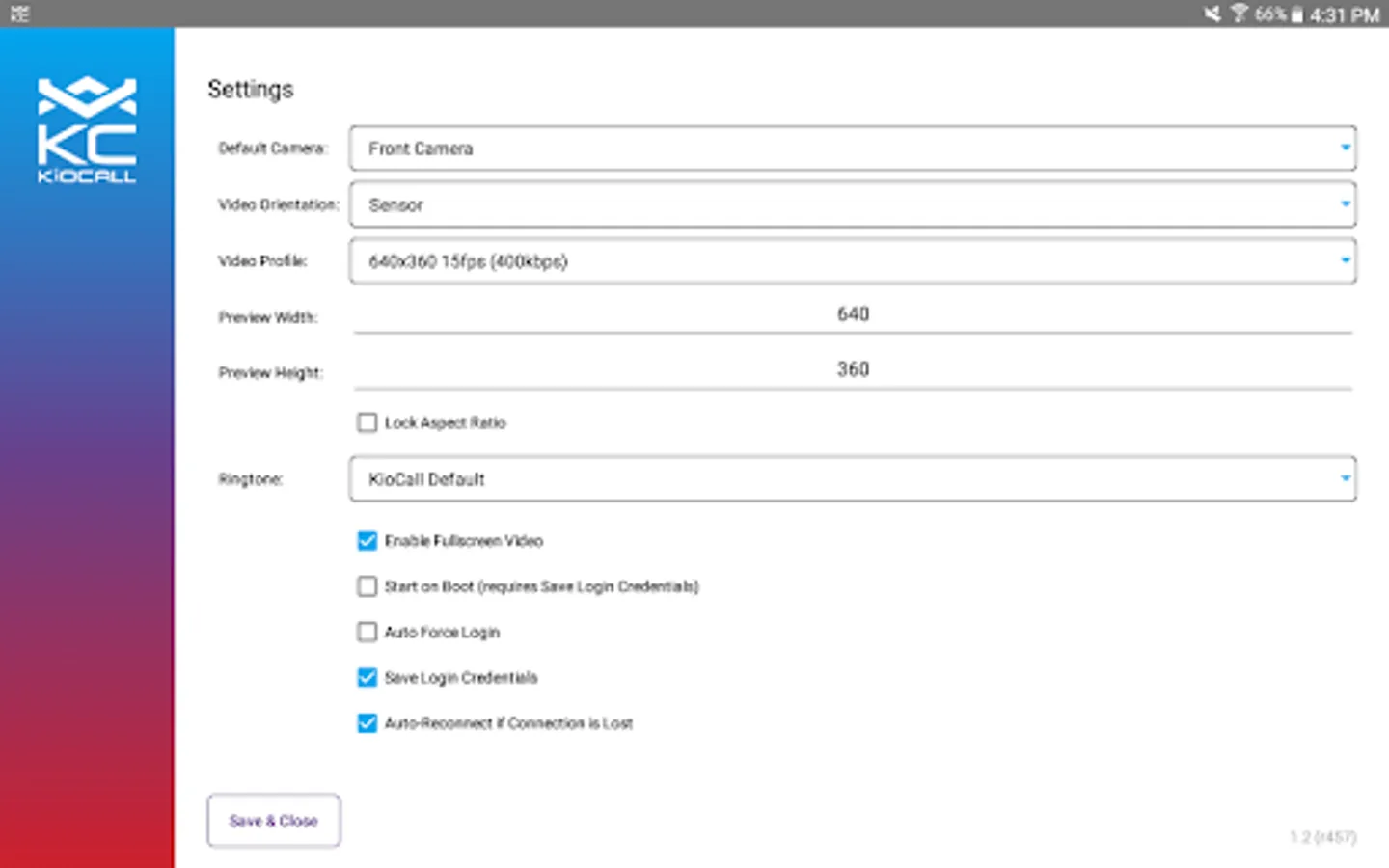Toggle Auto-Reconnect if Connection is Lost

tap(368, 723)
